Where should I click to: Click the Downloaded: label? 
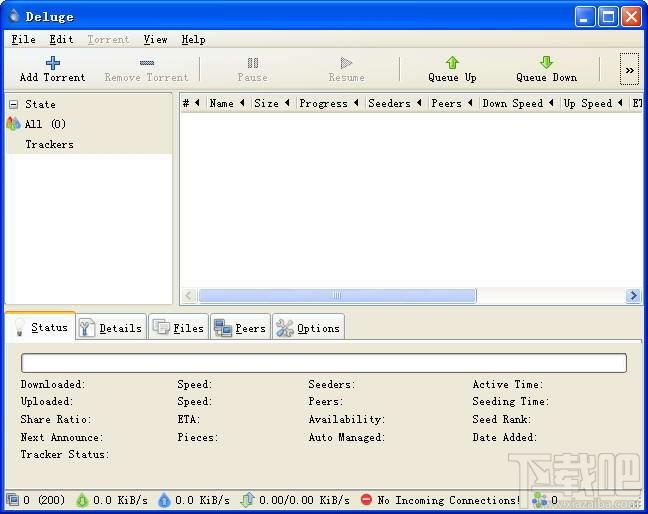pos(52,384)
